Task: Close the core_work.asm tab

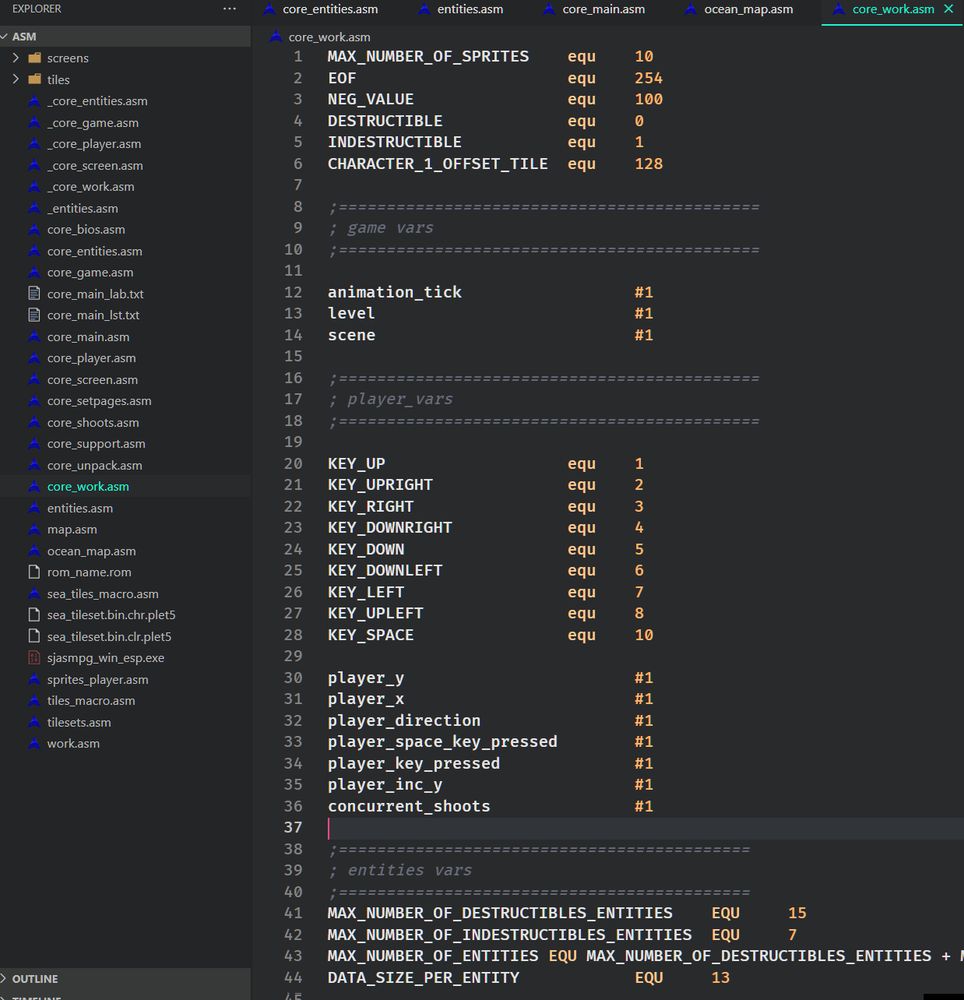Action: 948,9
